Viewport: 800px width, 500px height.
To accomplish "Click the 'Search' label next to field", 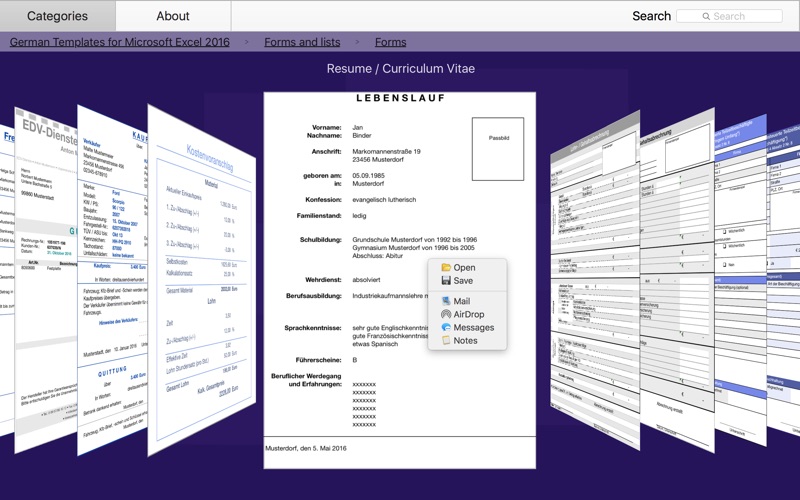I will (x=652, y=16).
